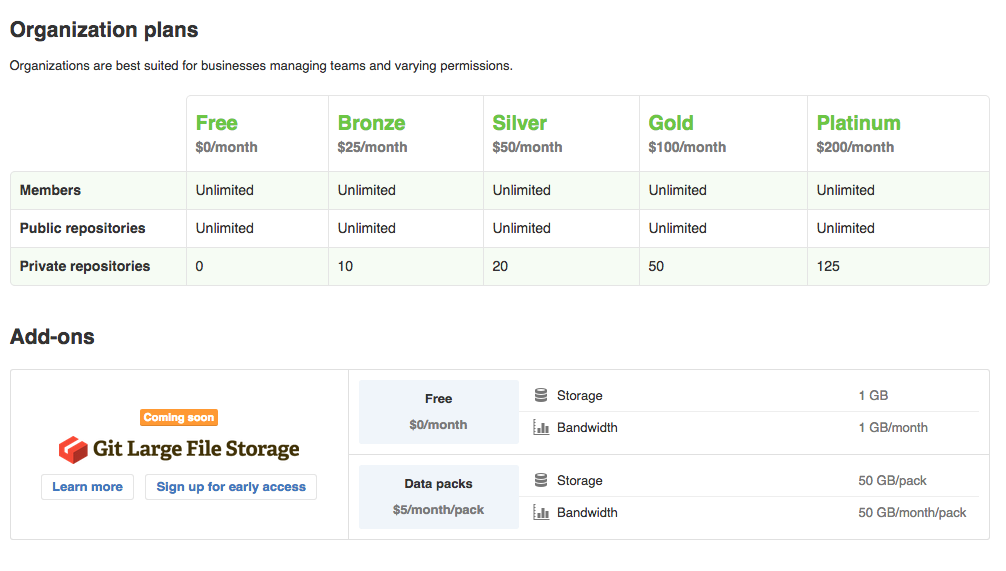1006x571 pixels.
Task: Click the Free add-on tier tile
Action: (x=438, y=412)
